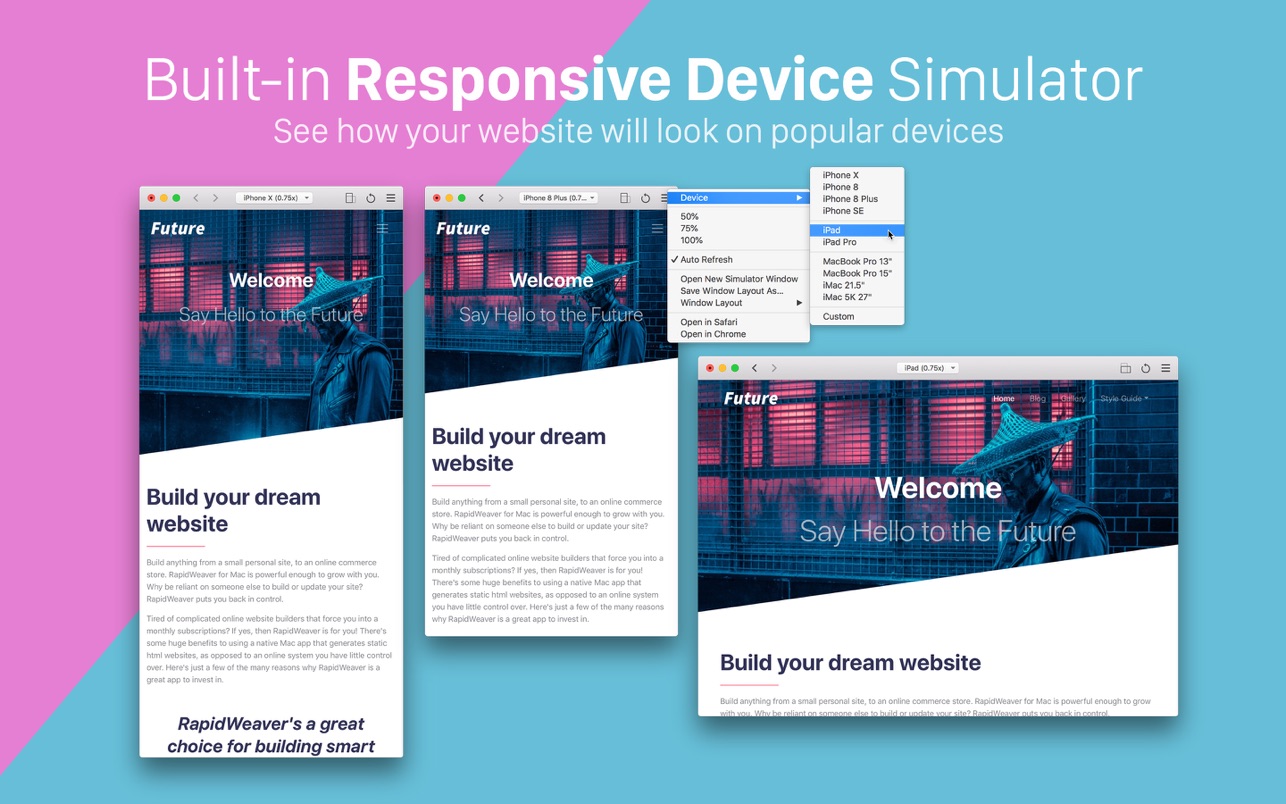Open the hamburger menu in iPad window toolbar
The height and width of the screenshot is (804, 1286).
(x=1166, y=368)
